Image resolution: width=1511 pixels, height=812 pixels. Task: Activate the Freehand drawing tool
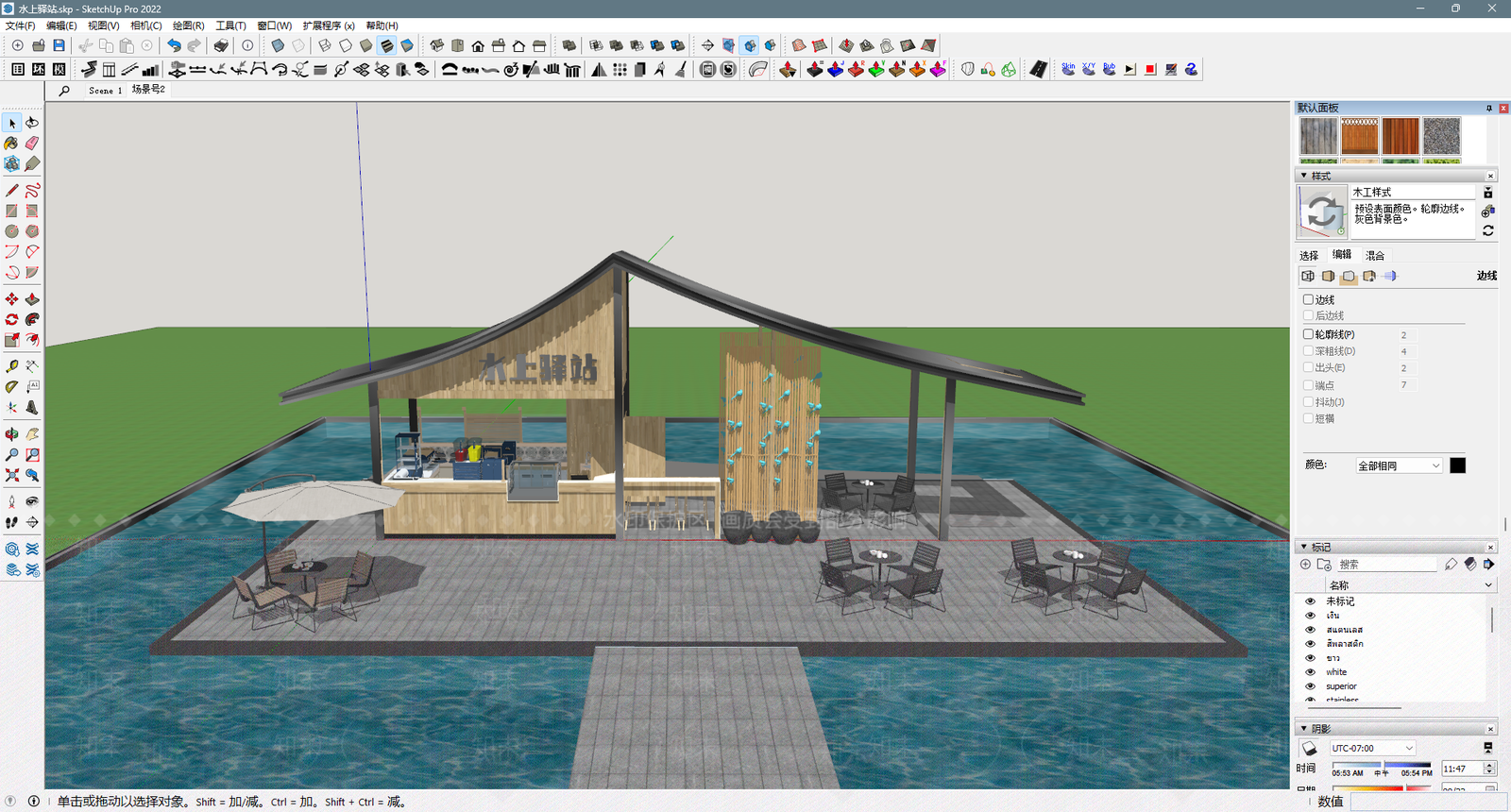coord(32,191)
